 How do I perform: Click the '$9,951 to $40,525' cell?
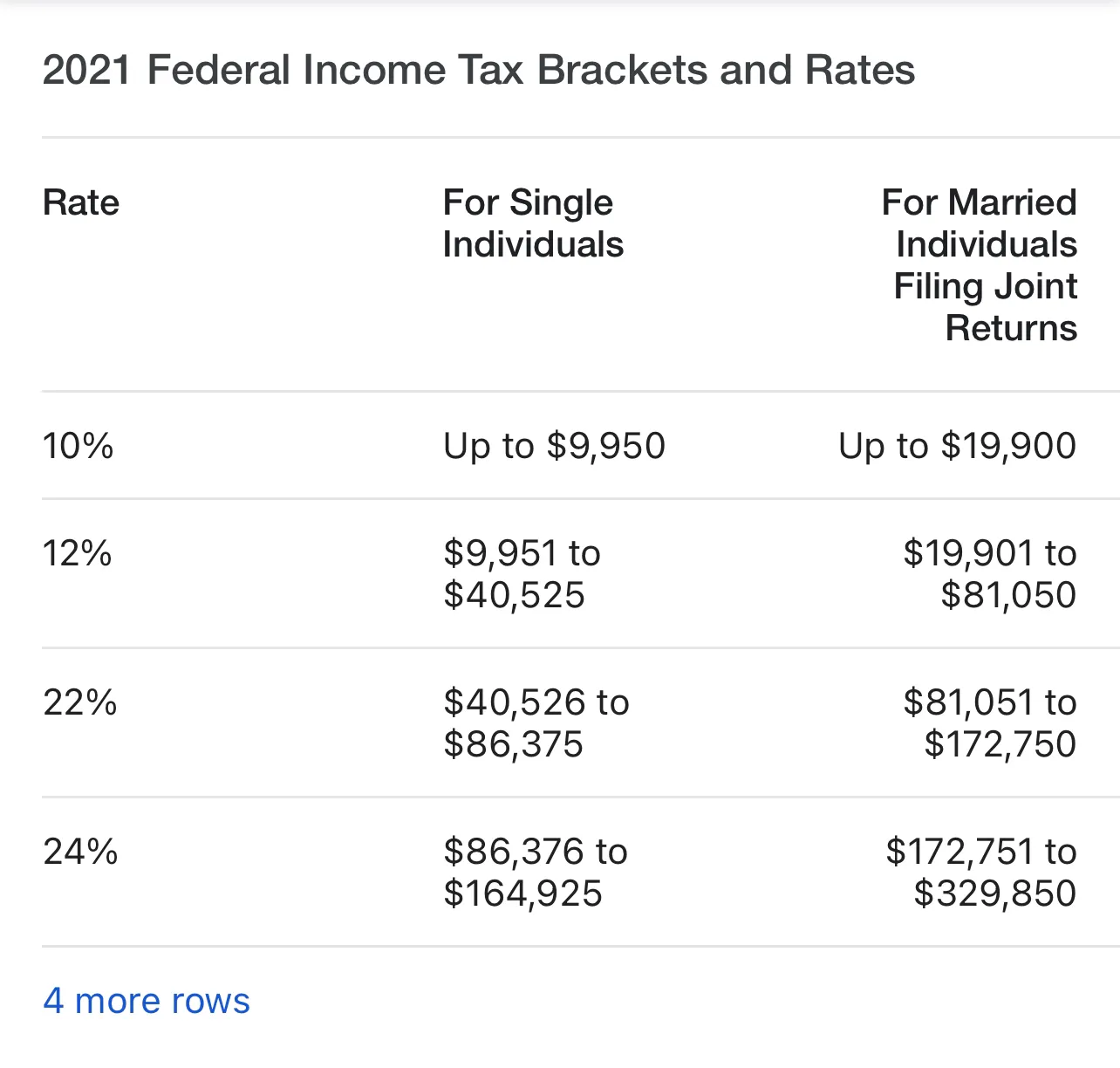[x=522, y=574]
